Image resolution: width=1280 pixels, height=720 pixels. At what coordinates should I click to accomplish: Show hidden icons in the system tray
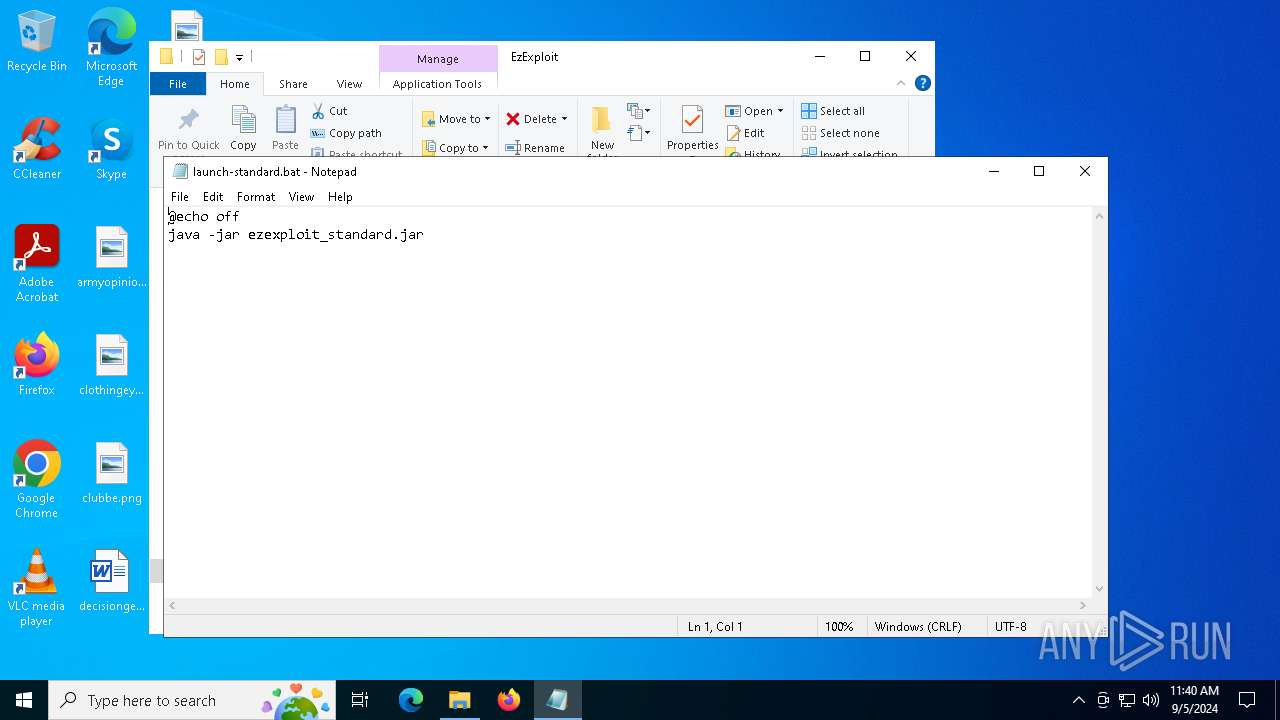click(x=1078, y=700)
